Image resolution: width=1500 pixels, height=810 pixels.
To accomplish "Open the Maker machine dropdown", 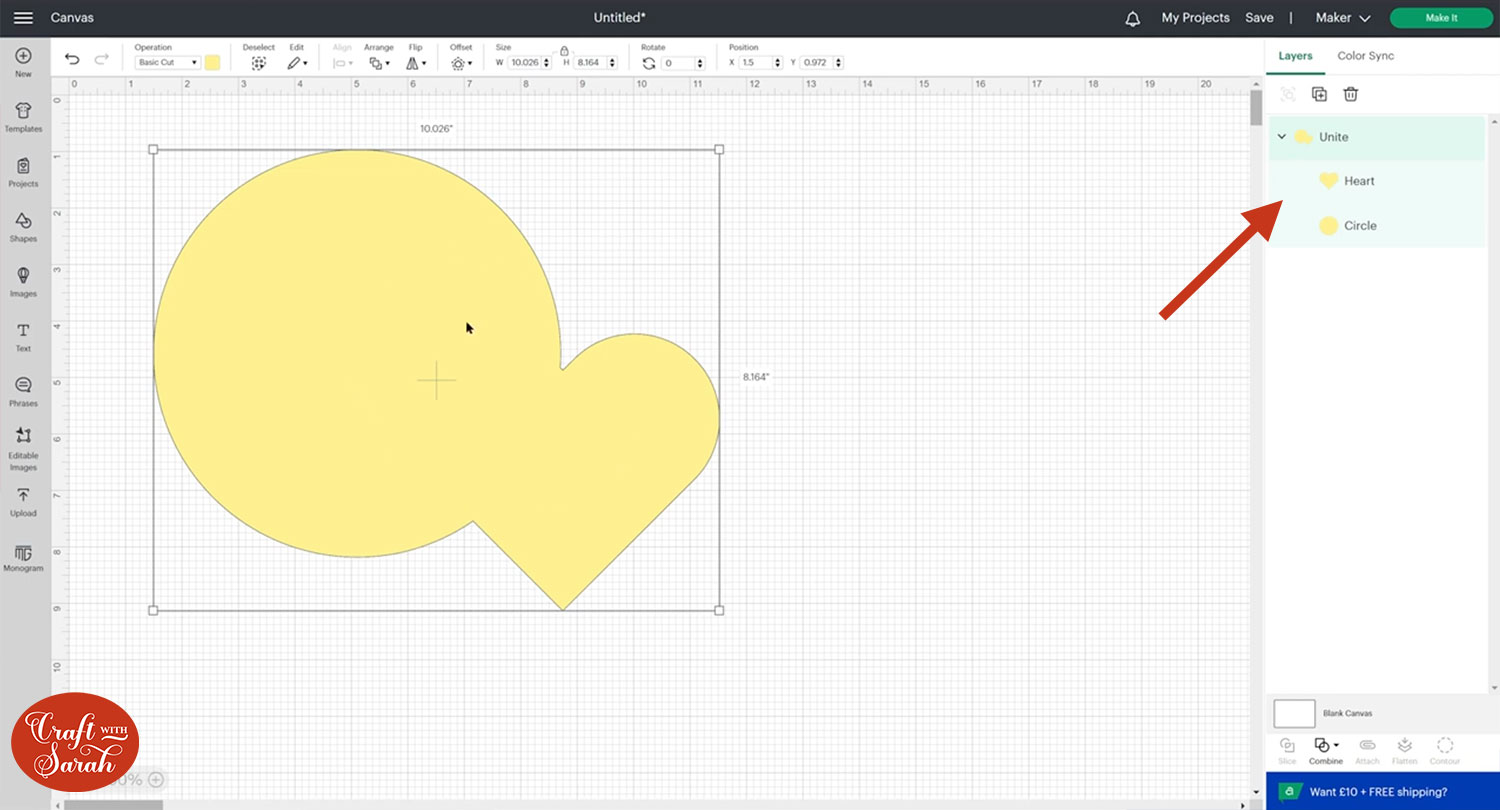I will pos(1342,18).
